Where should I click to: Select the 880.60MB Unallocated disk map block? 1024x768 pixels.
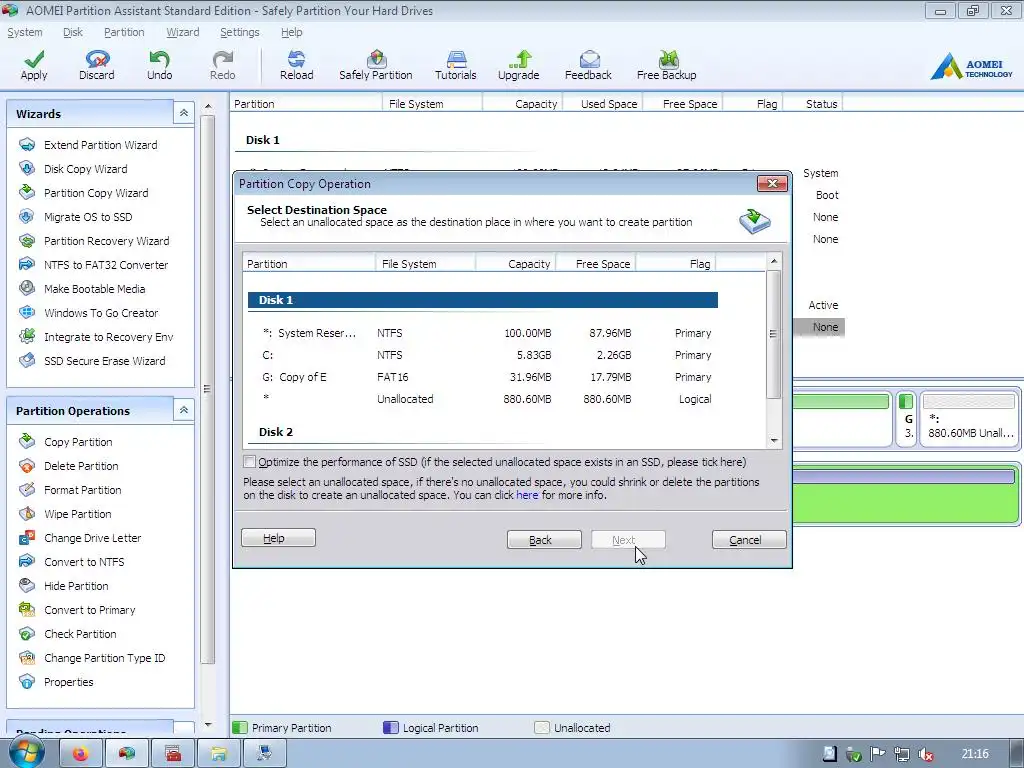(969, 419)
